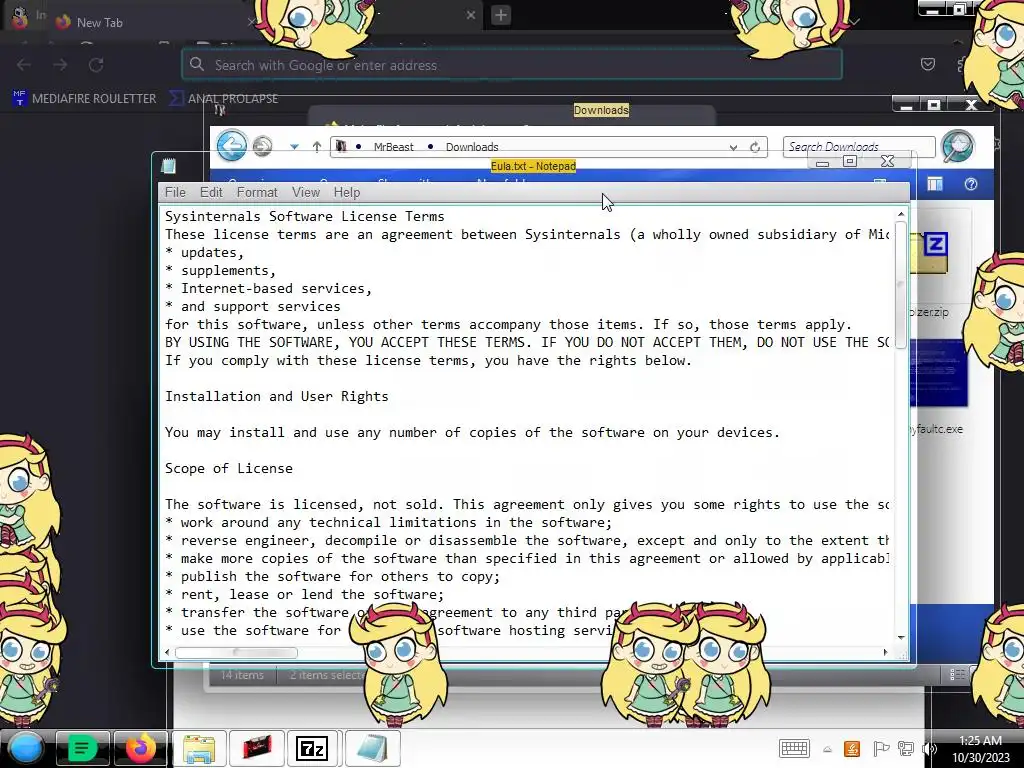Screen dimensions: 1024x768
Task: Click the Windows Start orb
Action: coord(25,748)
